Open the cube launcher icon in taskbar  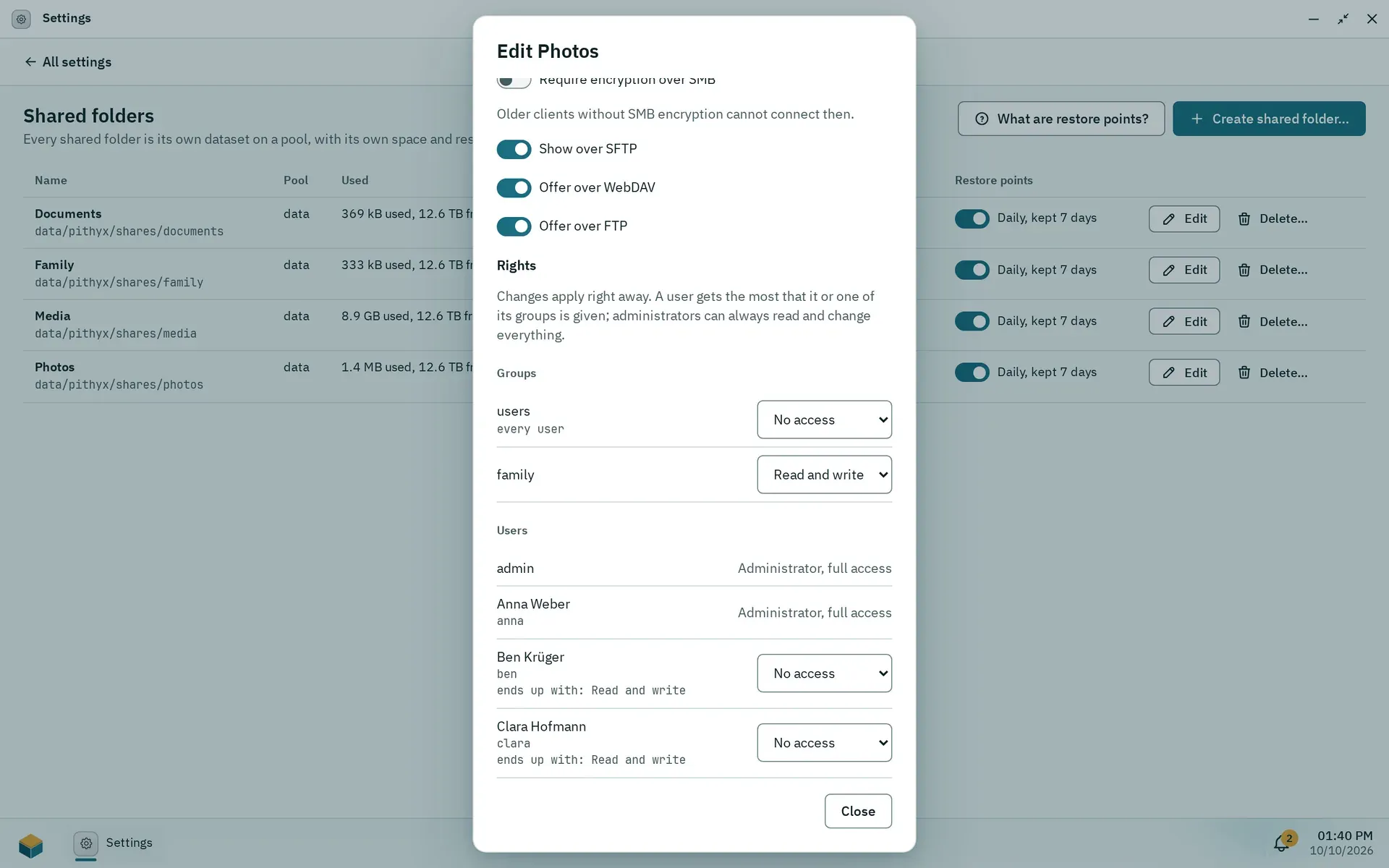point(31,844)
